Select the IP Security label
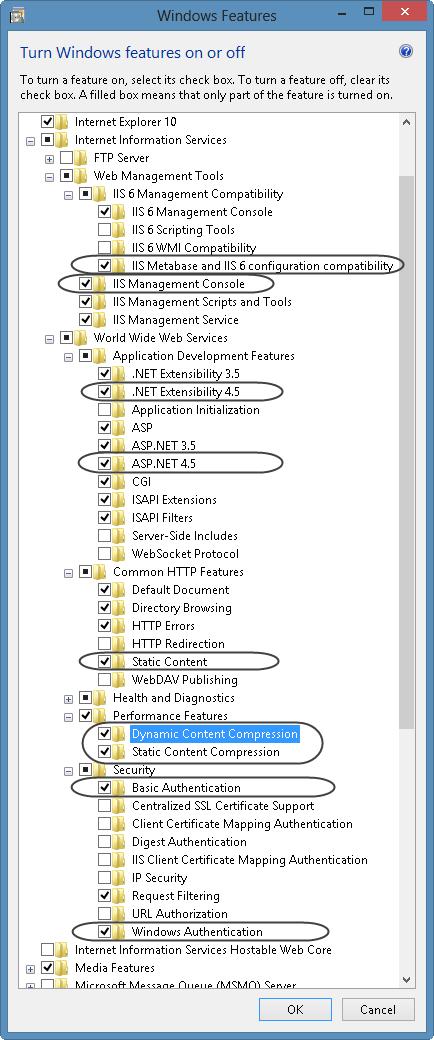 [x=159, y=878]
